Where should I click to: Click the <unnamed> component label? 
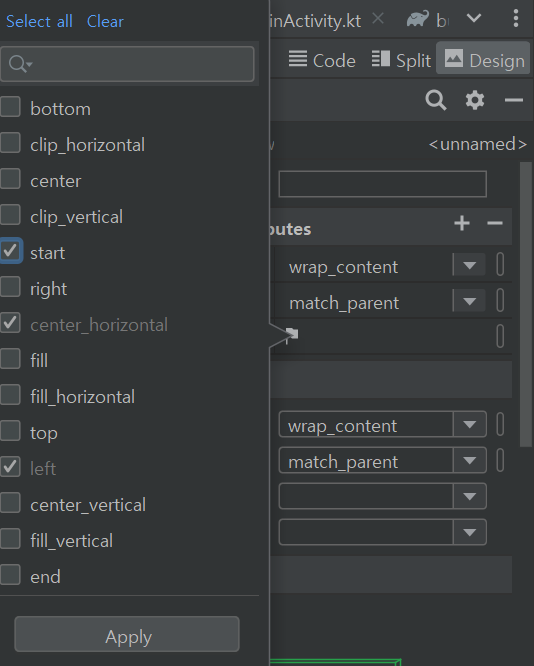click(478, 144)
